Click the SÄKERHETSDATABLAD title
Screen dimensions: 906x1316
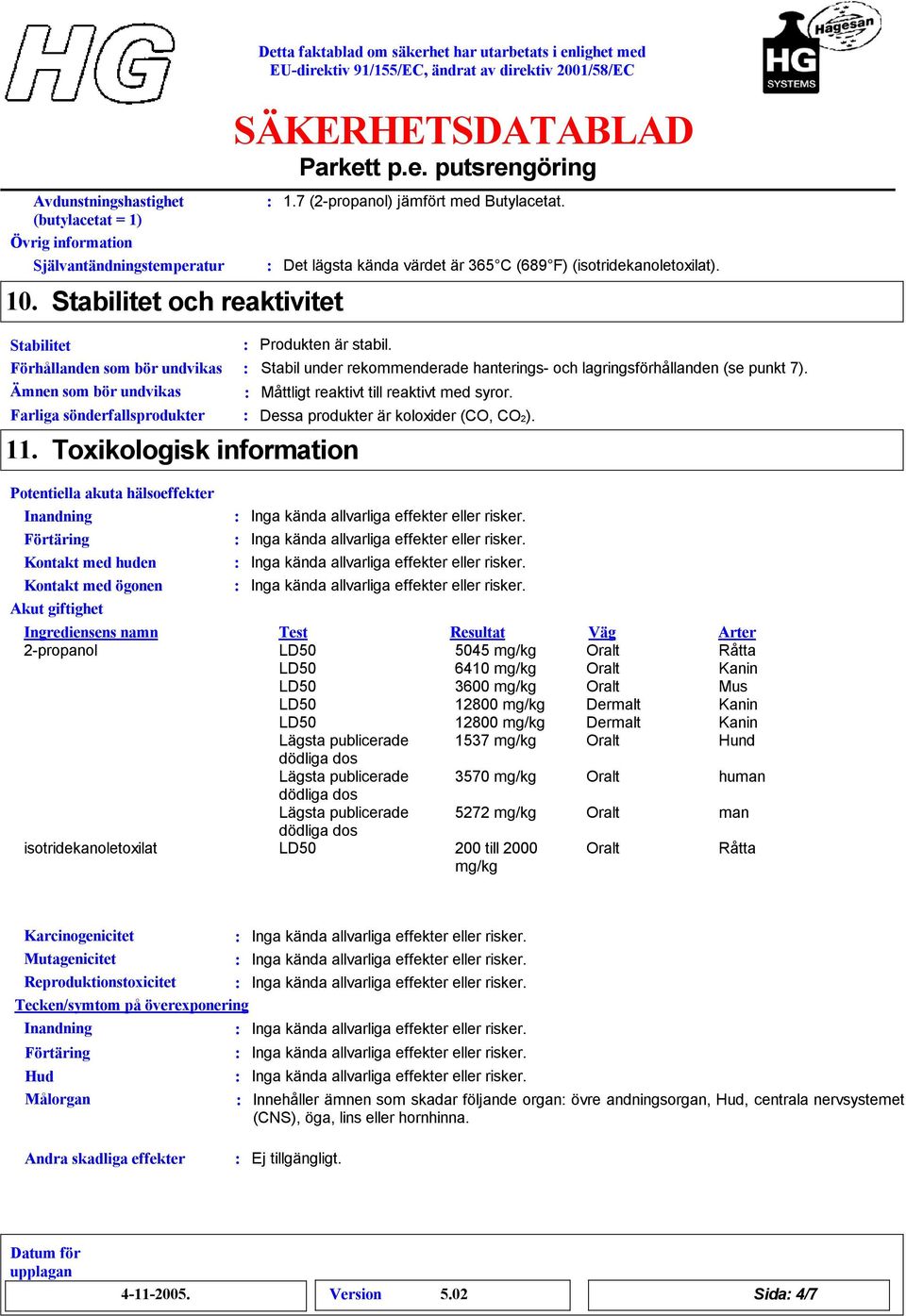[x=463, y=130]
